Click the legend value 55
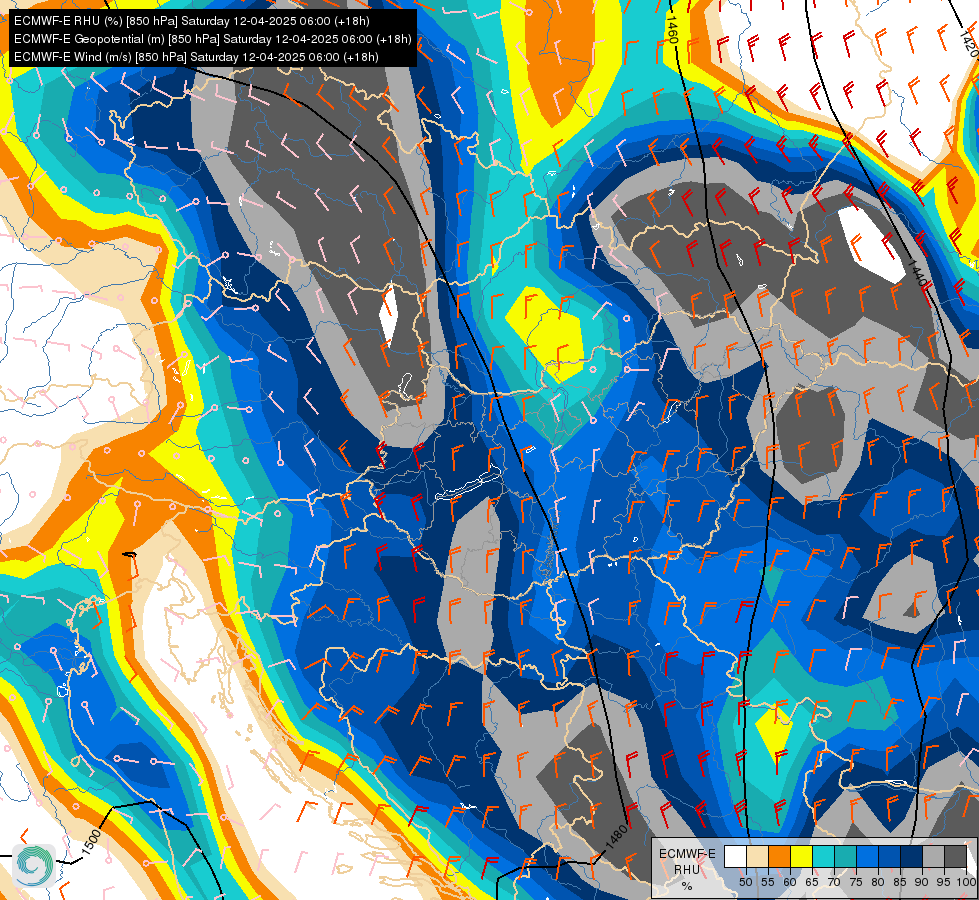Screen dimensions: 979x900 [x=767, y=882]
